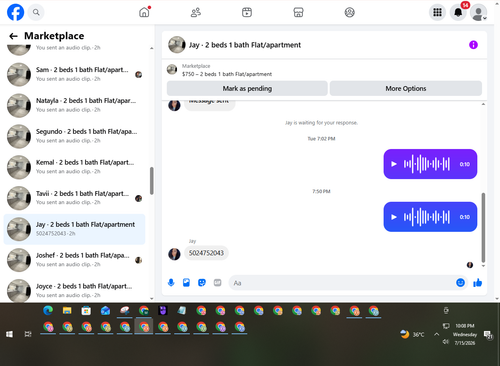Focus the Aa message input field
Screen dimensions: 500x366
[x=342, y=283]
